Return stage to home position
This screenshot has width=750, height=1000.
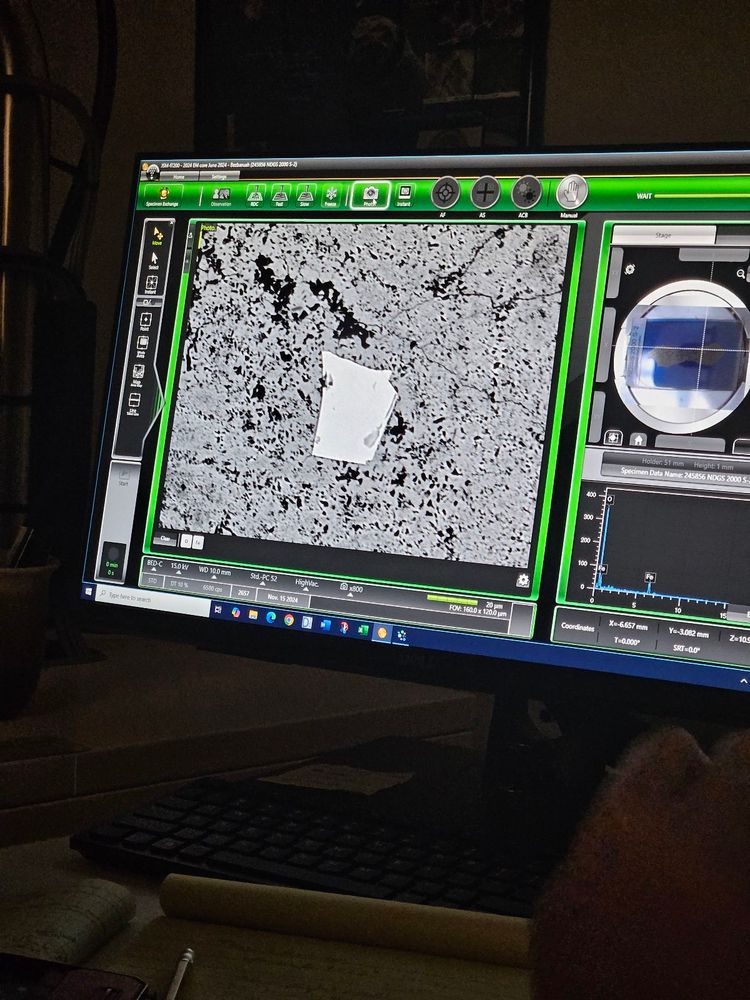point(638,440)
